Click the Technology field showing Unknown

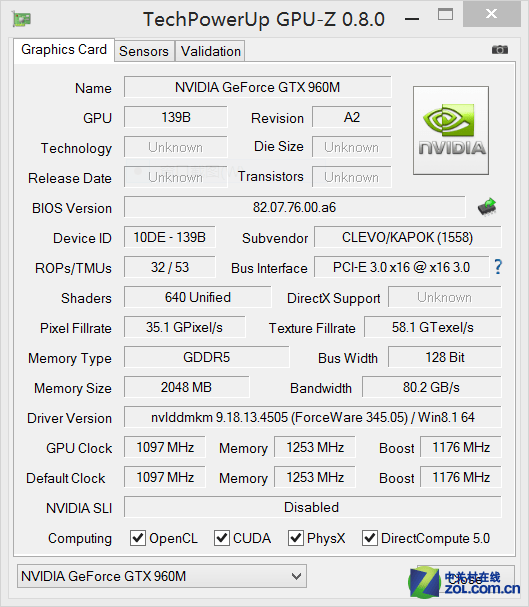tap(176, 147)
